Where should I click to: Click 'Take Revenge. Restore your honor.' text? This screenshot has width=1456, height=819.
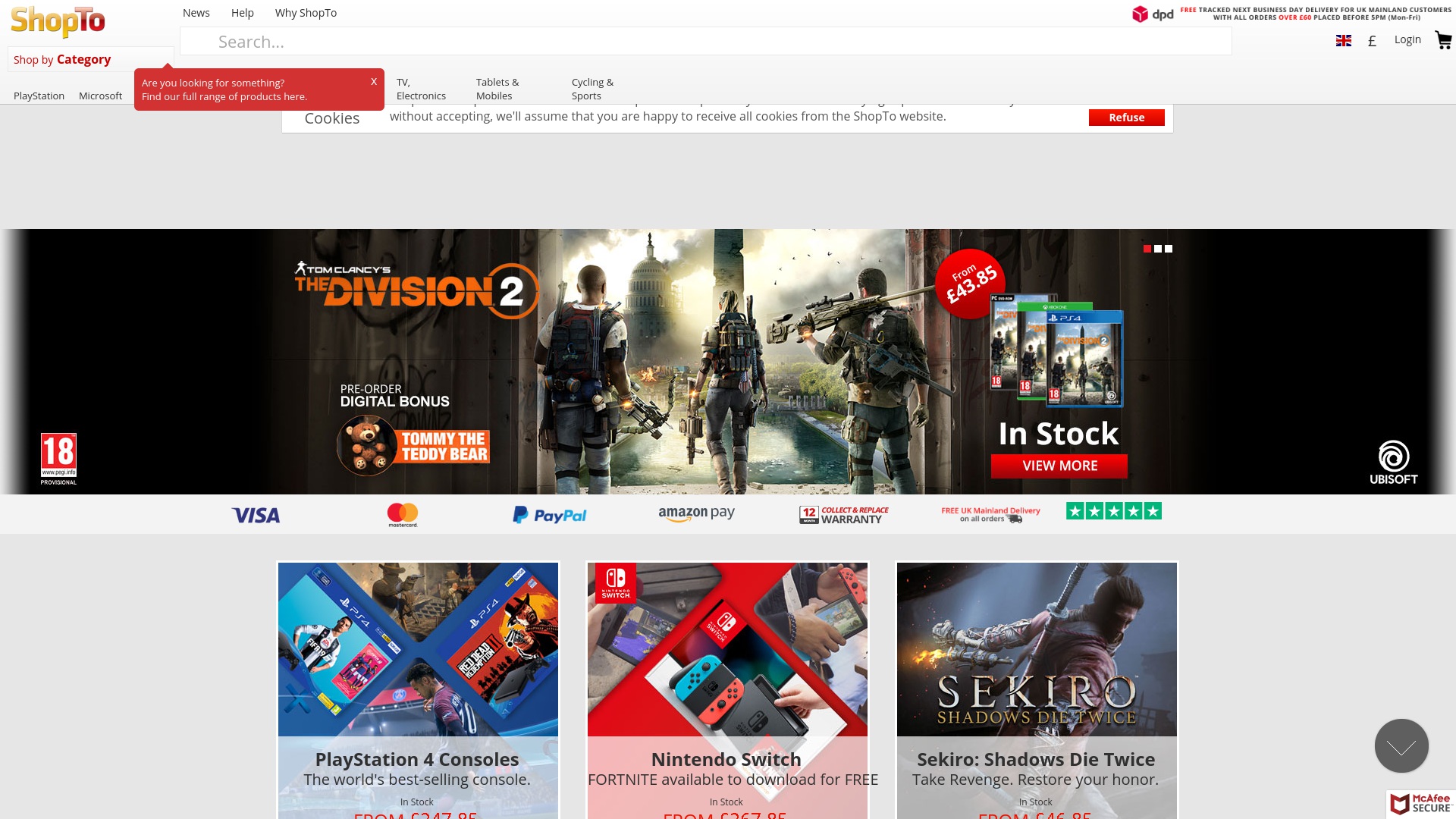1036,780
